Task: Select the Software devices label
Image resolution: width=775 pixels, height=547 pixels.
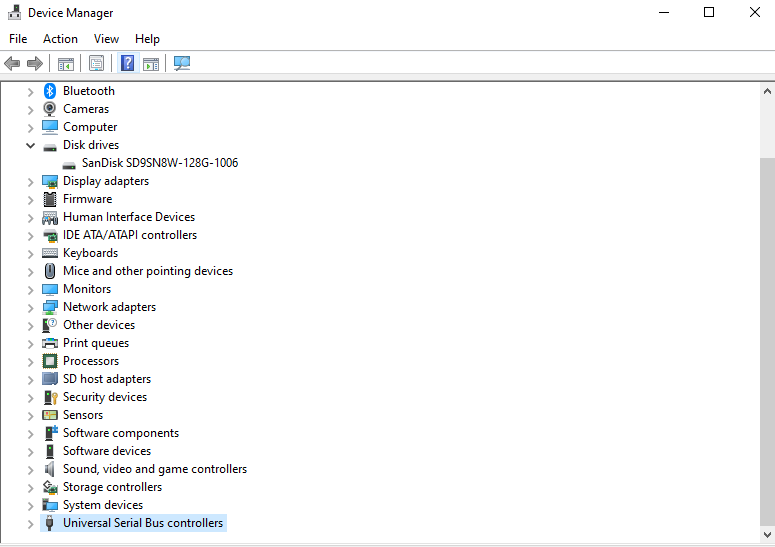Action: (107, 451)
